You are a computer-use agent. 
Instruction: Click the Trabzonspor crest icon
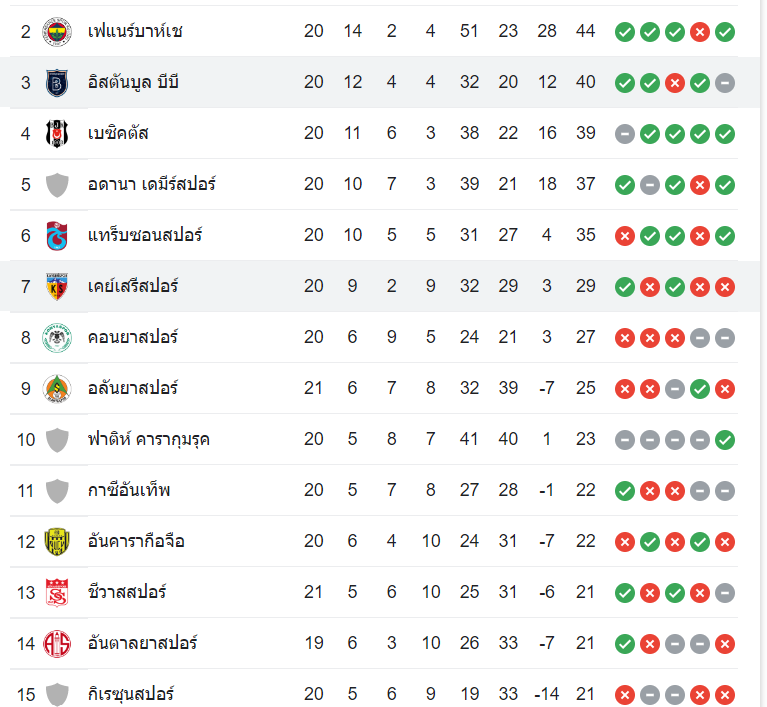(57, 236)
